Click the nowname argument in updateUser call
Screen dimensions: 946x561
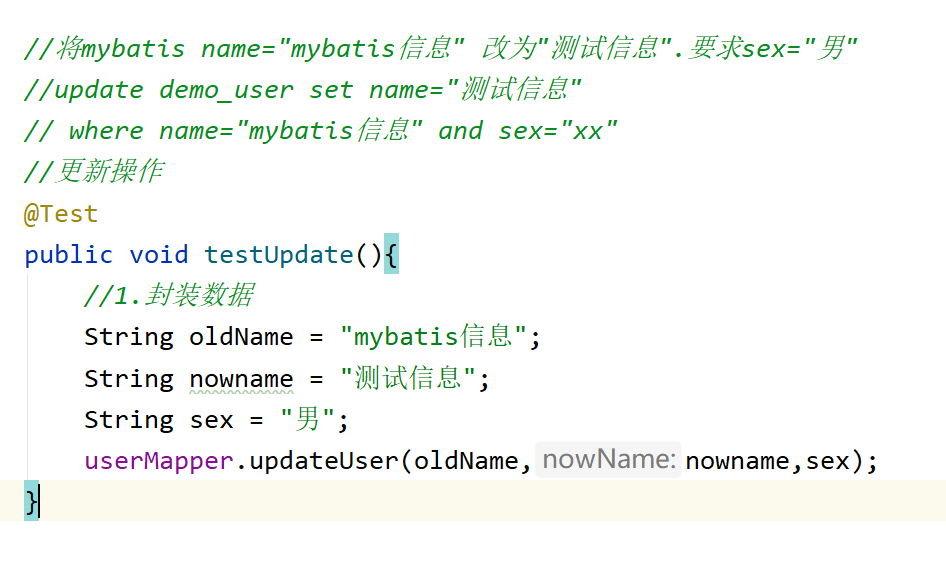pos(737,461)
